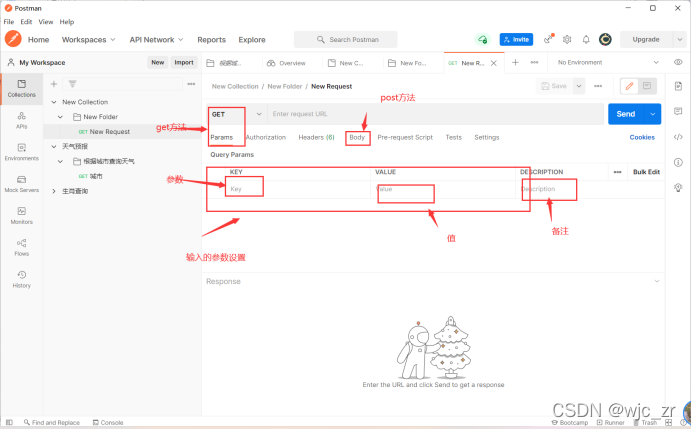Open tab bar more options
Image resolution: width=691 pixels, height=430 pixels.
535,63
